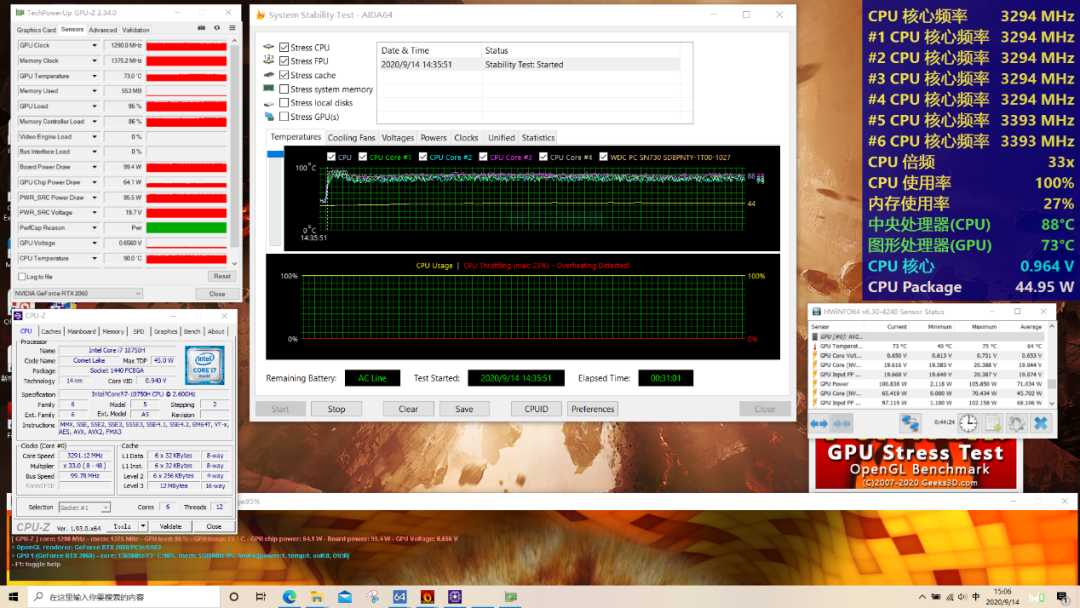
Task: Click PerfCap Reason green sensor bar
Action: coord(186,228)
